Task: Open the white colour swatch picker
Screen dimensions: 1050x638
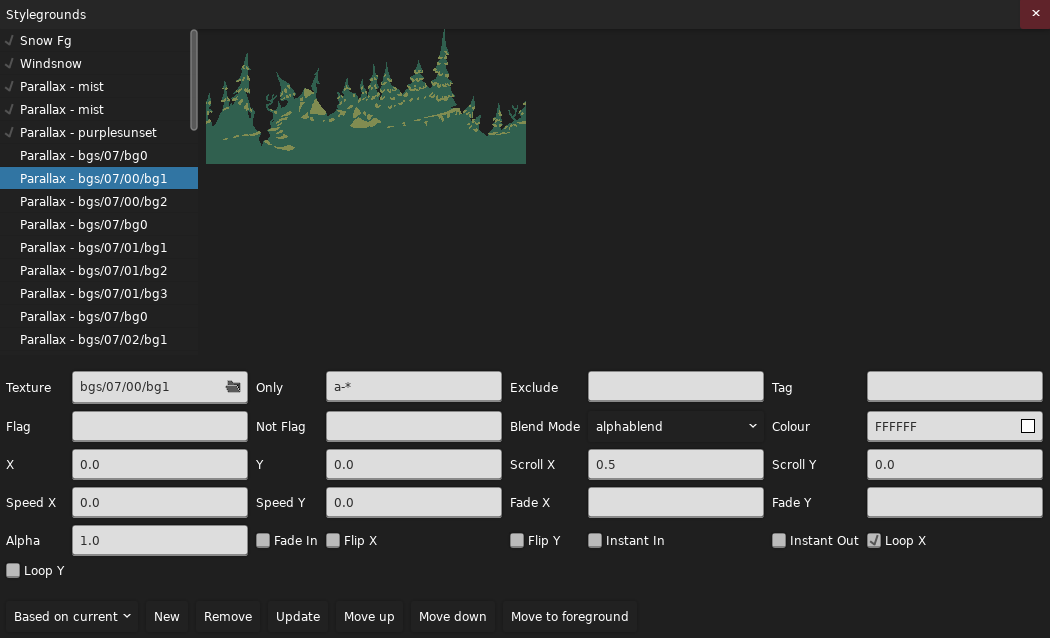Action: [1028, 426]
